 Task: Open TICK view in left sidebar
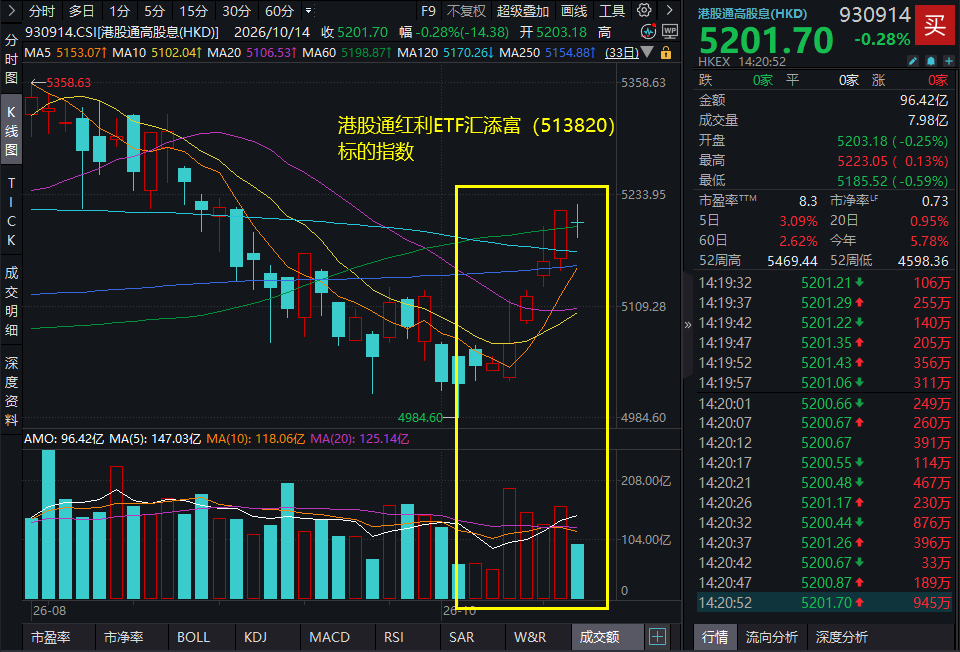[x=11, y=211]
